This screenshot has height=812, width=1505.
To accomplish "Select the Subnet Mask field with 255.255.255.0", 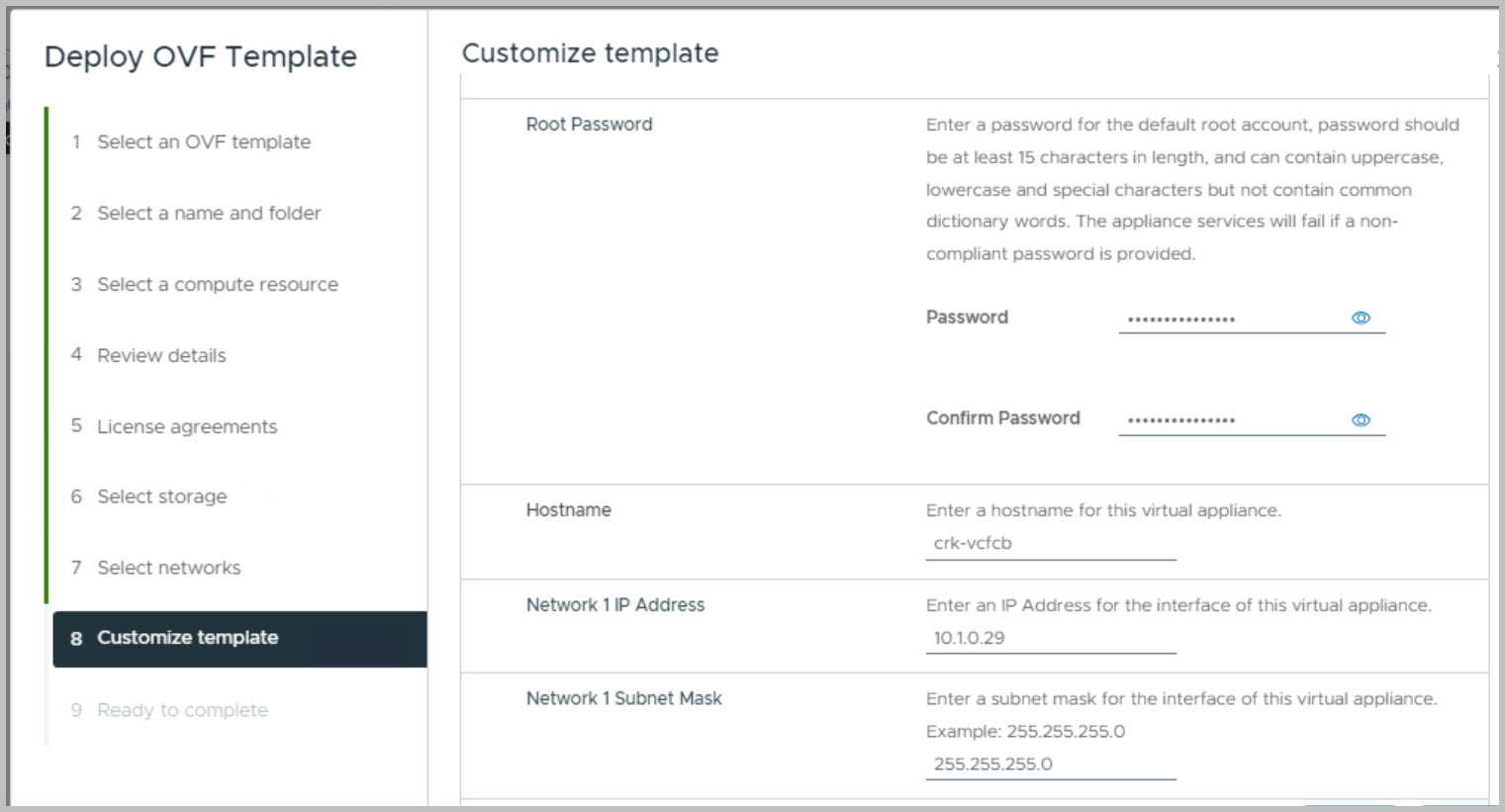I will coord(1050,764).
